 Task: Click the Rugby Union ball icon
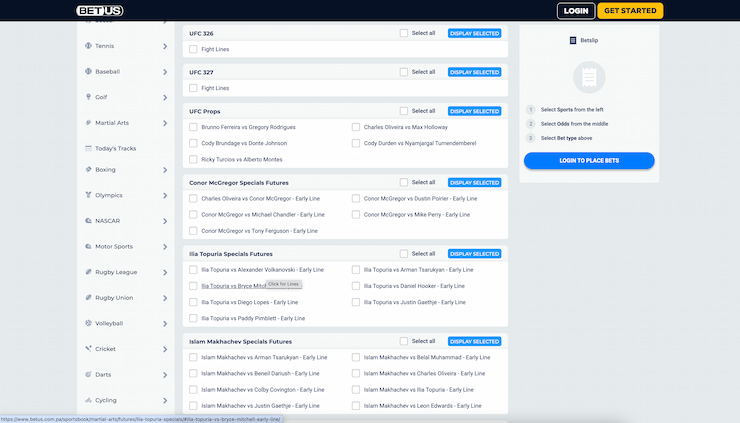coord(88,297)
